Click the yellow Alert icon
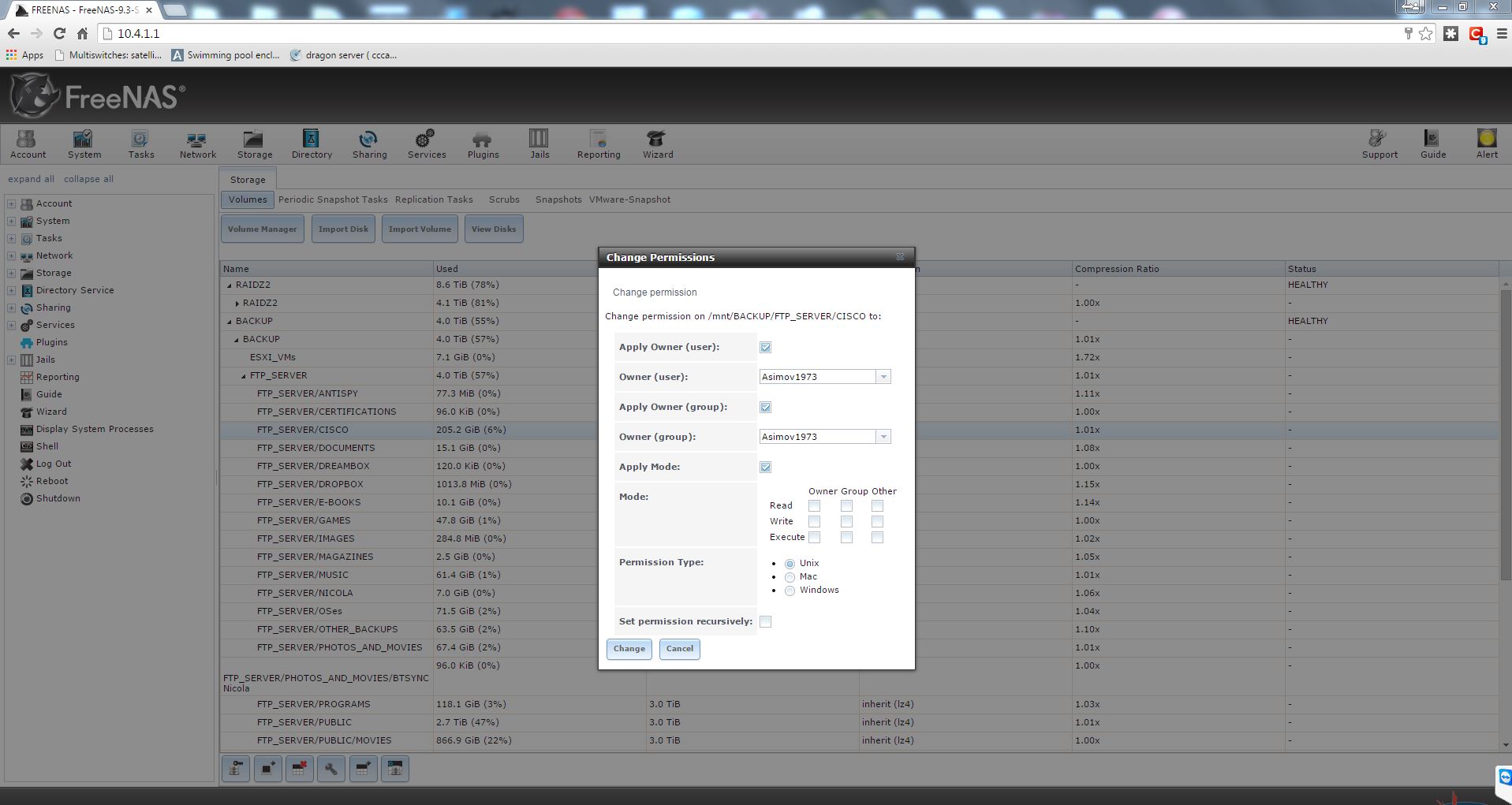1512x805 pixels. pyautogui.click(x=1487, y=144)
